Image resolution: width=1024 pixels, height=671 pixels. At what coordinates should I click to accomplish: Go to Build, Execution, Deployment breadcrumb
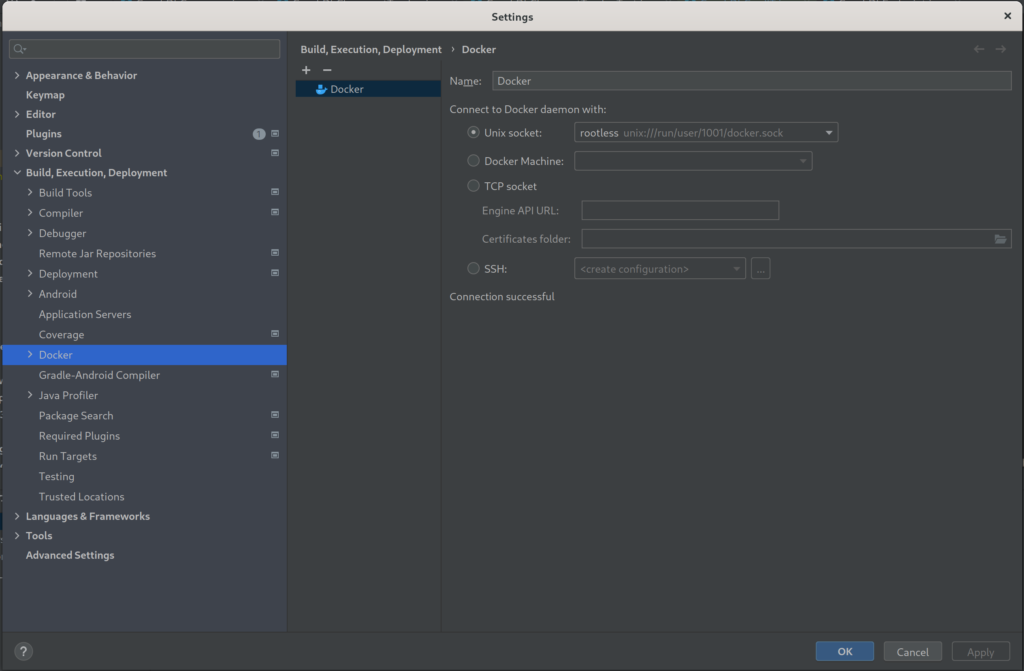click(x=371, y=49)
